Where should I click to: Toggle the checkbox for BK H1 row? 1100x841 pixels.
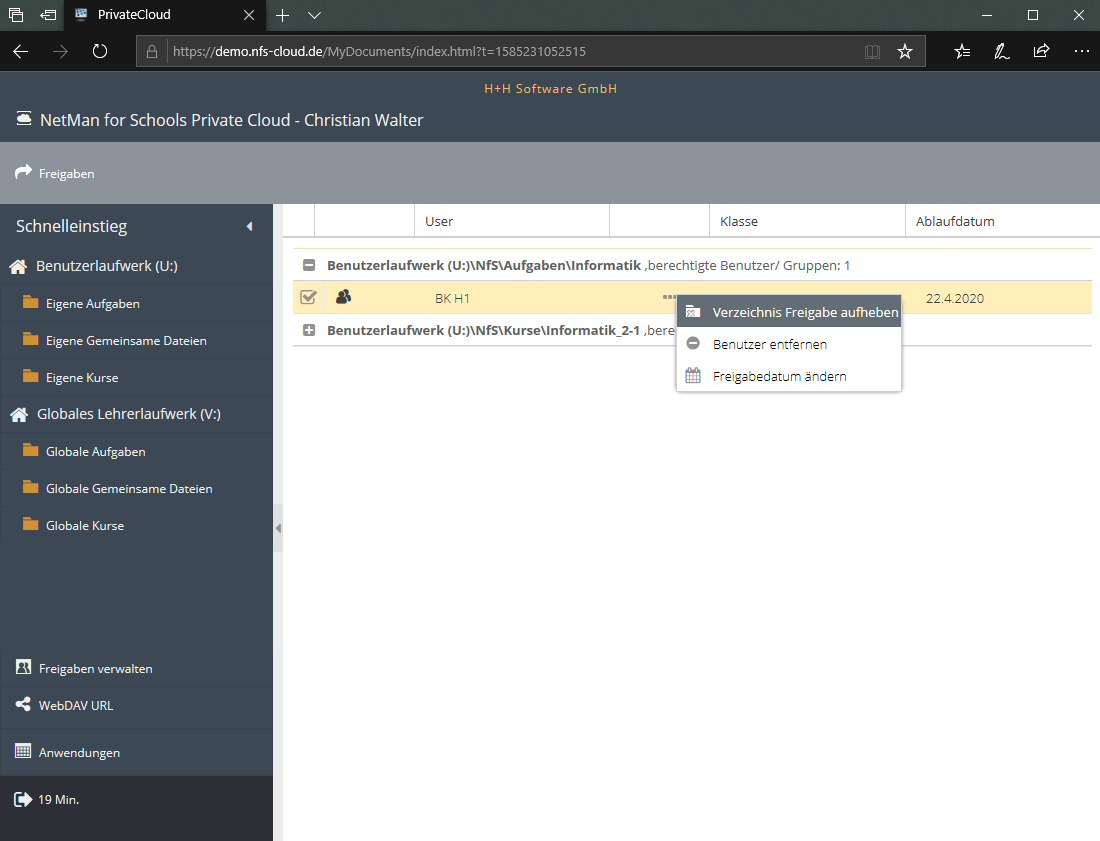pos(308,297)
